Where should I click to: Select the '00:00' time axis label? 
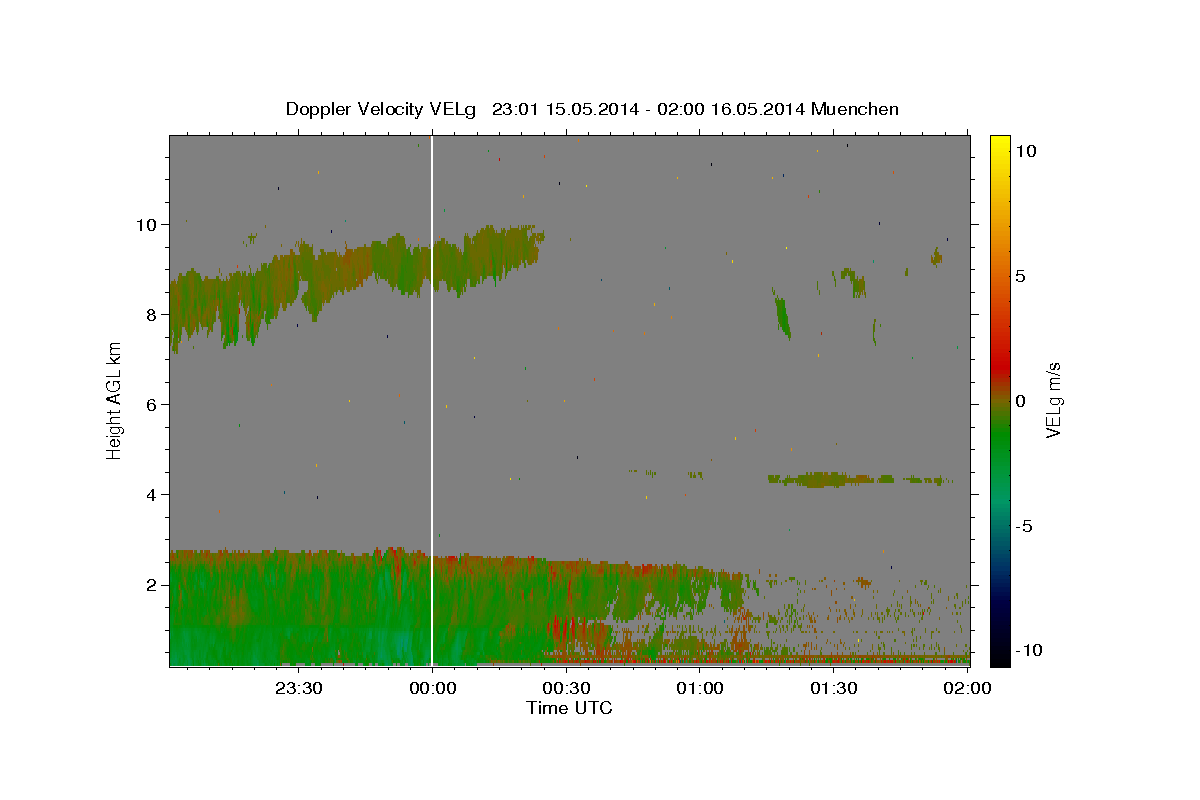432,688
